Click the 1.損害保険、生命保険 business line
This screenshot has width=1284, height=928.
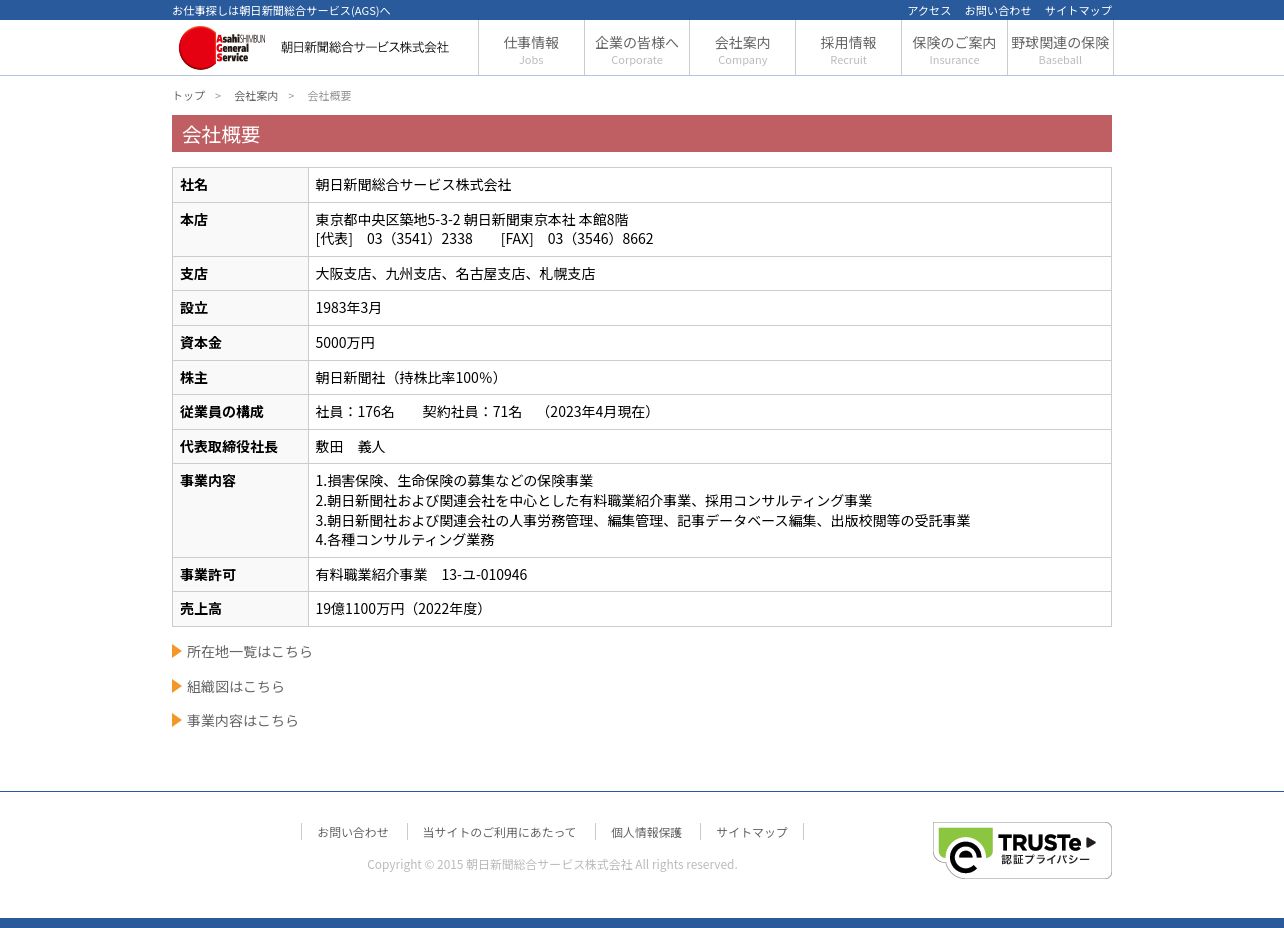coord(454,481)
